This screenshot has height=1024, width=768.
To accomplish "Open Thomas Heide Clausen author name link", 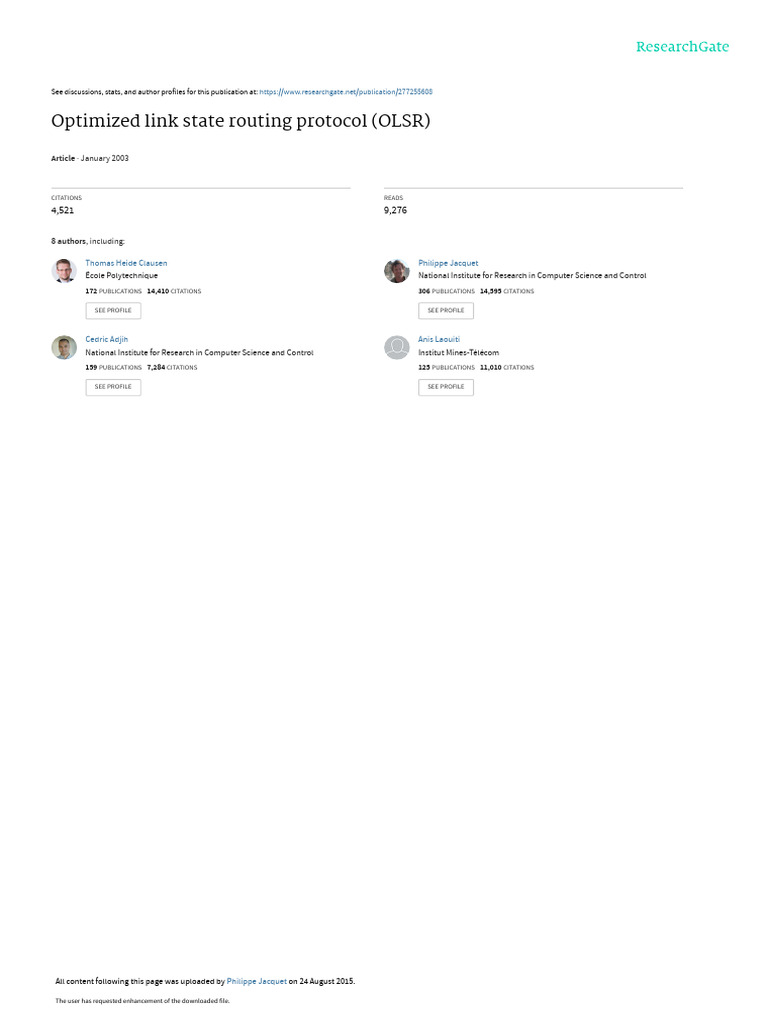I will click(x=126, y=263).
